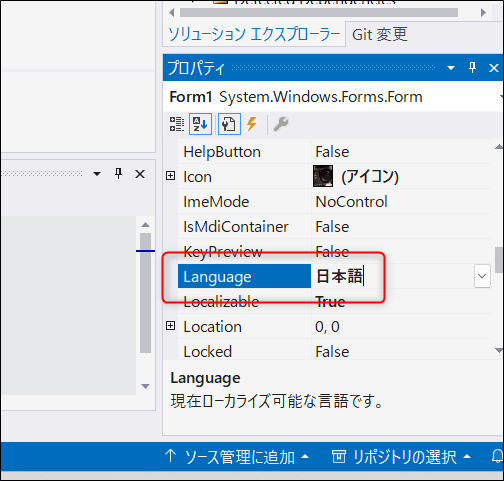Click the Locked value False
The width and height of the screenshot is (504, 481).
332,352
